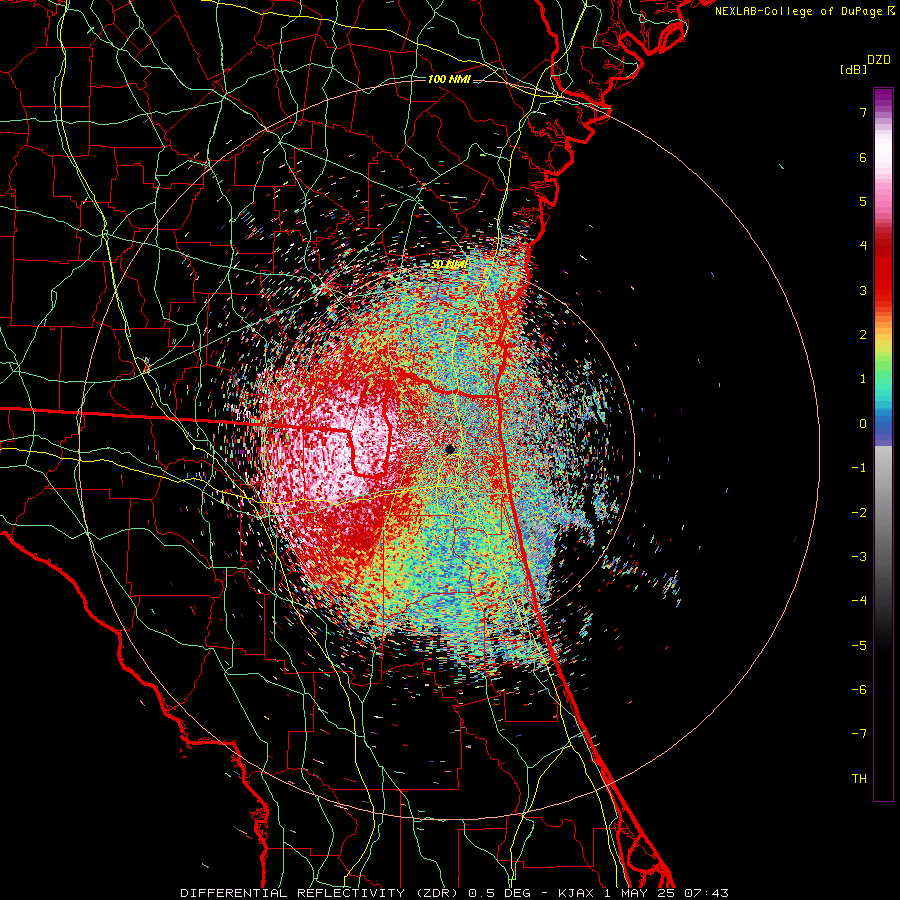Image resolution: width=900 pixels, height=900 pixels.
Task: Click the '1' value on the color scale
Action: [863, 379]
